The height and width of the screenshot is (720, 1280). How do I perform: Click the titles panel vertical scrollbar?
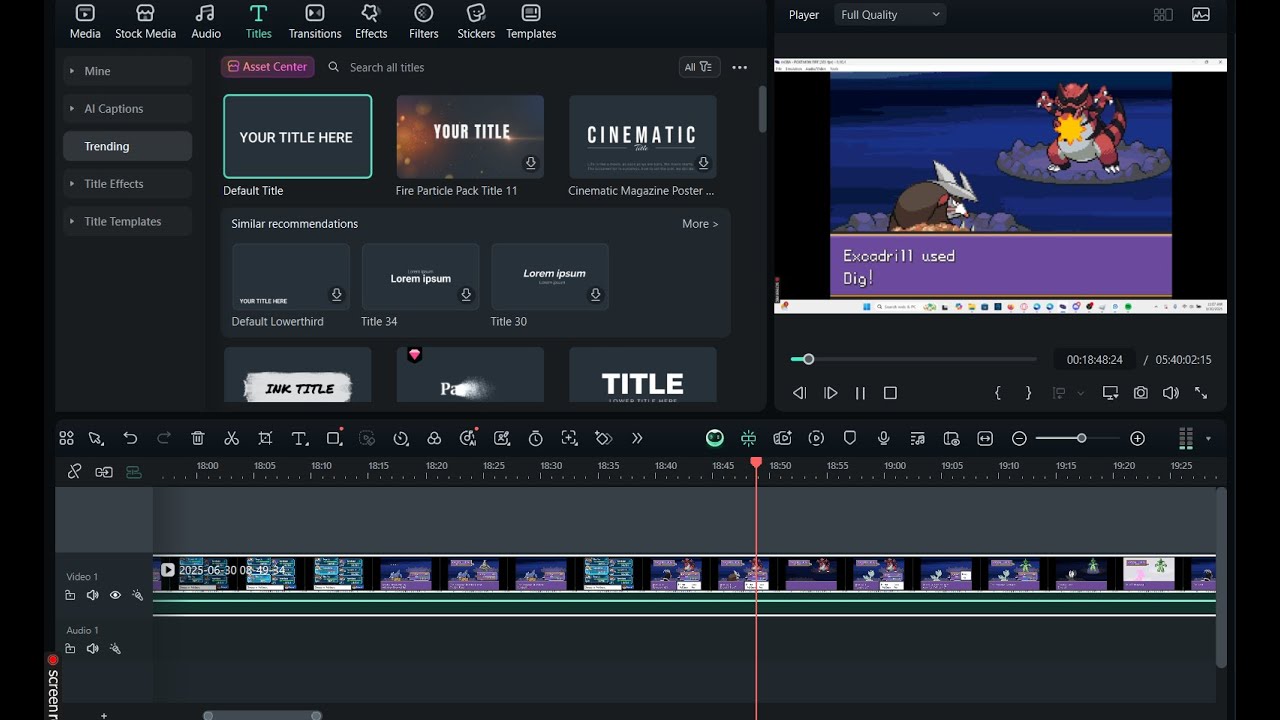tap(762, 109)
